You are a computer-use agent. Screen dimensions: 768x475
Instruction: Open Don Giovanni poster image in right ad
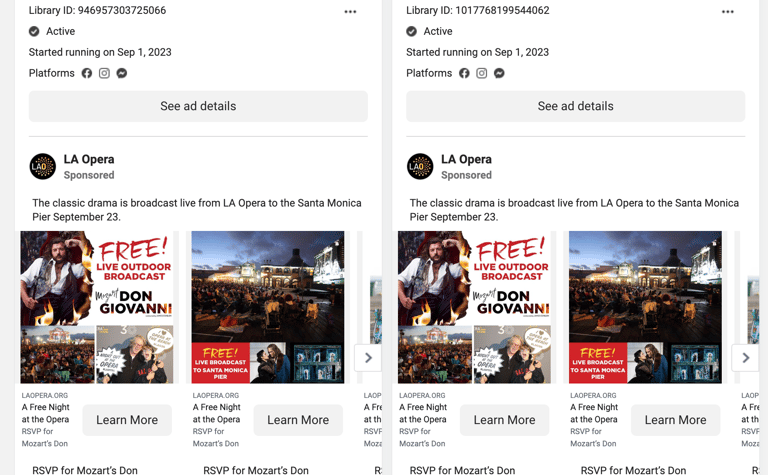[x=474, y=307]
